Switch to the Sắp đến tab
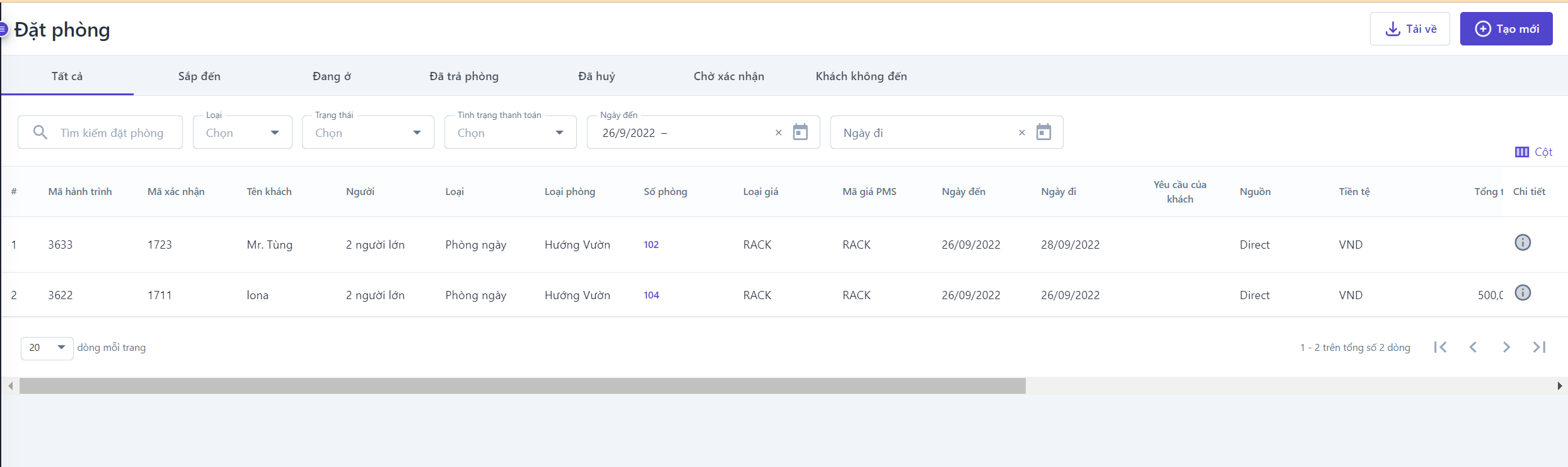 click(x=199, y=76)
